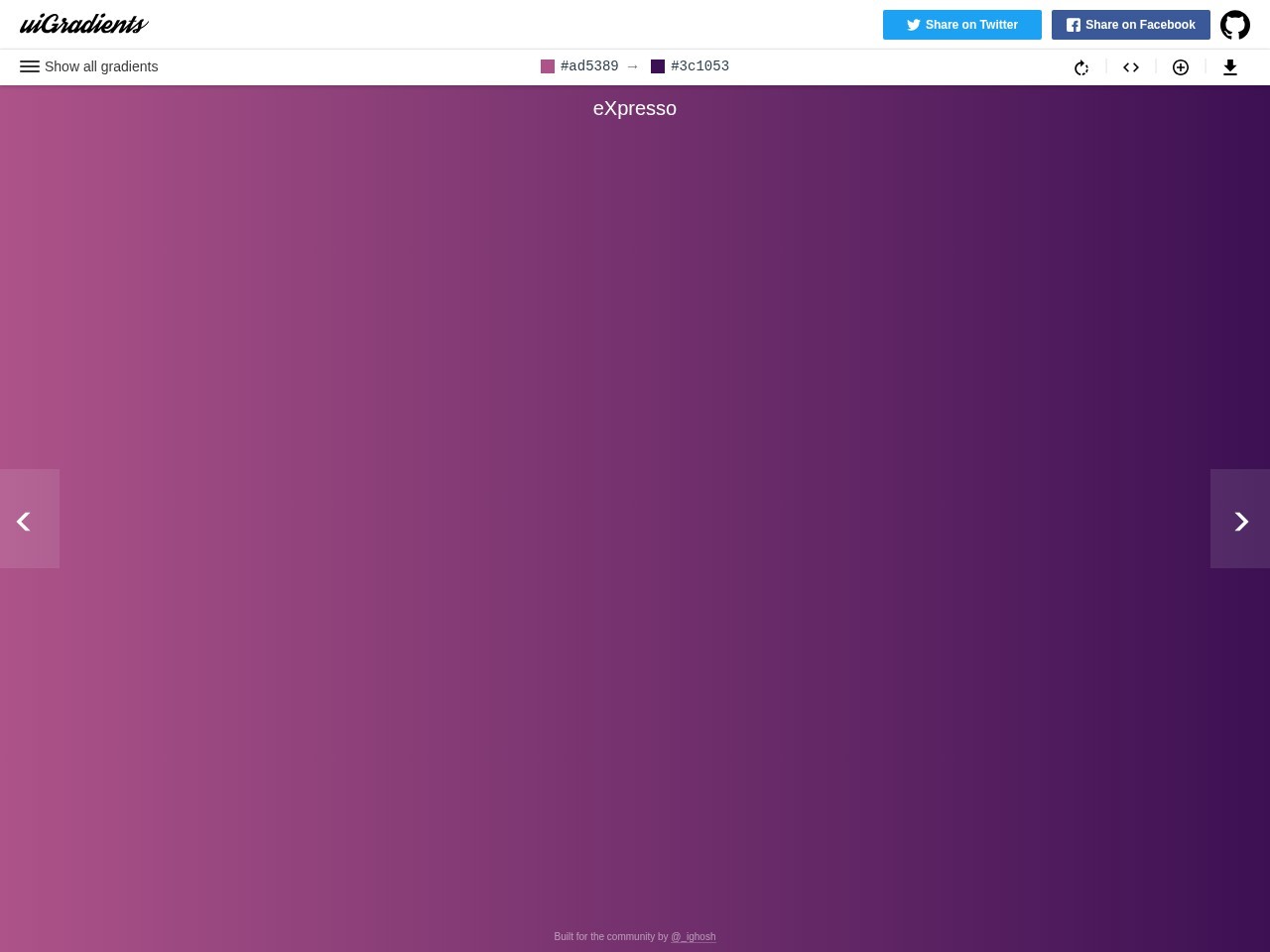Add a new gradient
The width and height of the screenshot is (1270, 952).
1181,67
